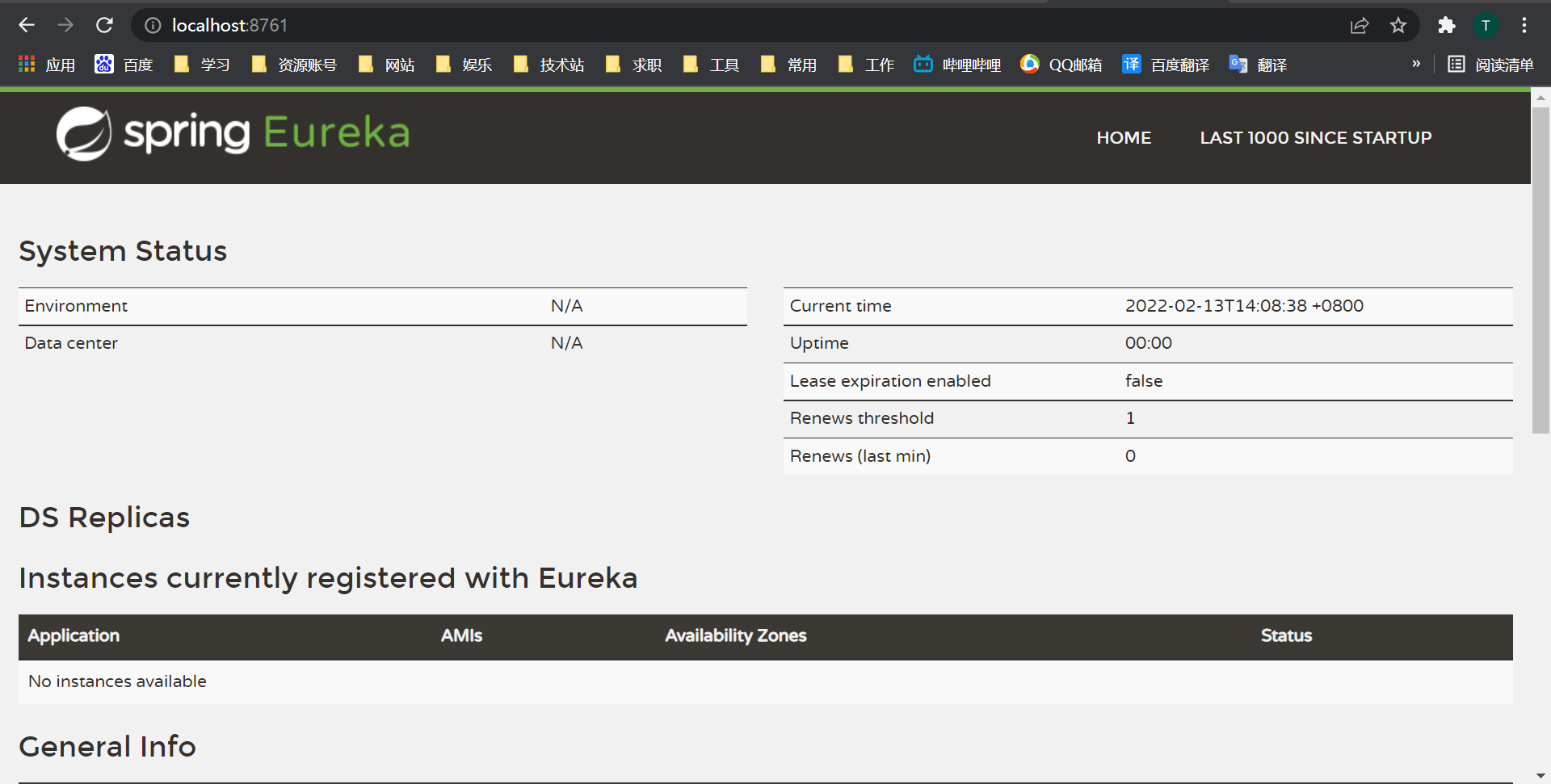Click the System Status heading
This screenshot has width=1551, height=784.
pyautogui.click(x=123, y=251)
